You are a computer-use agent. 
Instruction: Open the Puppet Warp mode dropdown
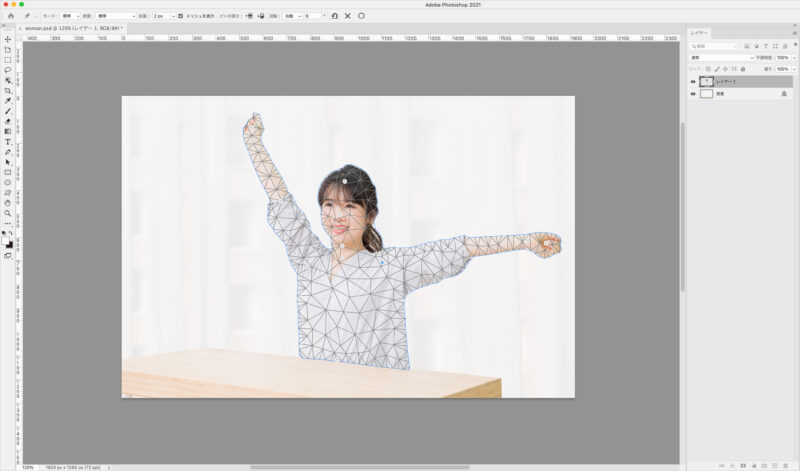tap(70, 16)
